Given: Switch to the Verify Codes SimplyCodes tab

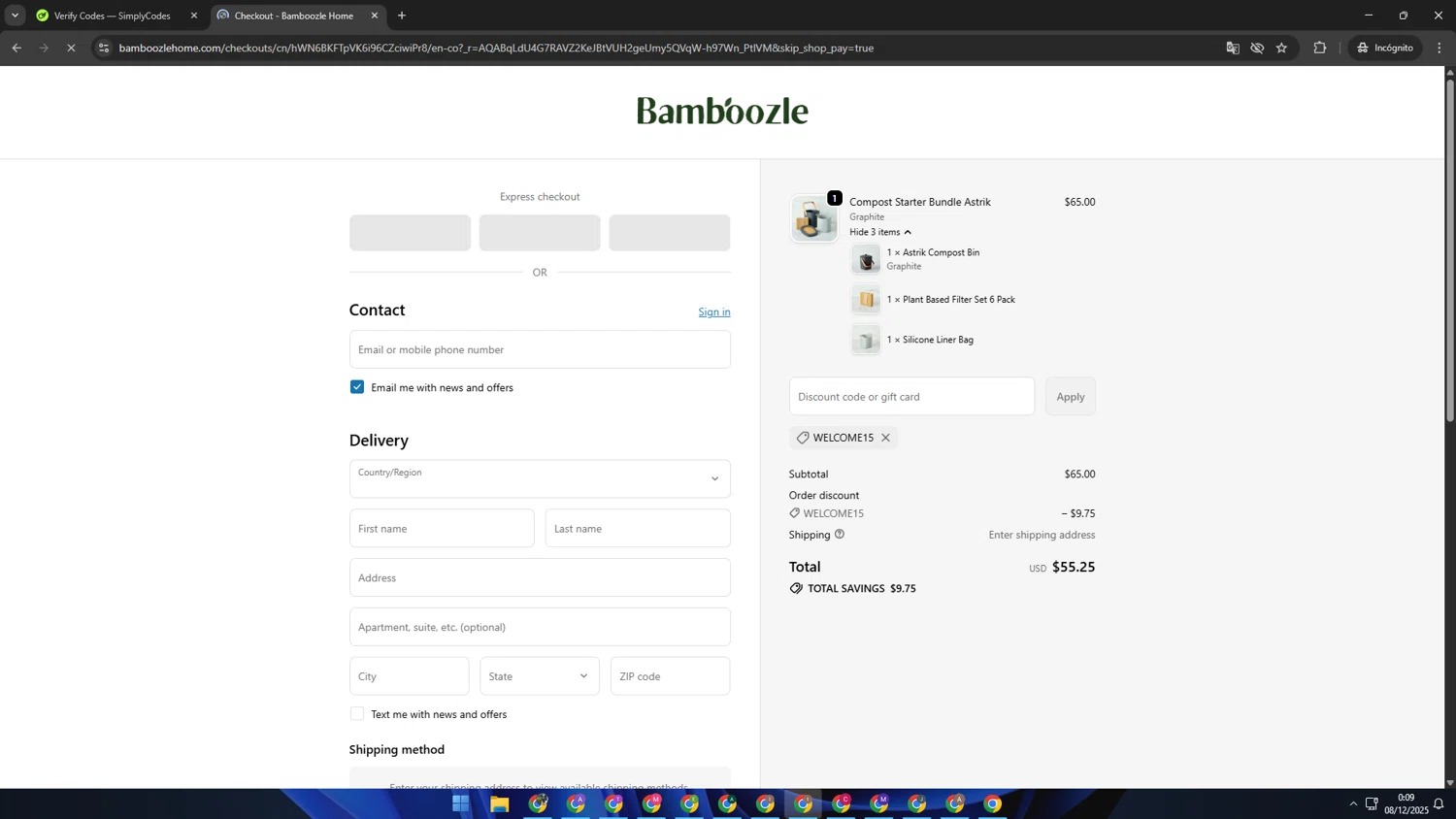Looking at the screenshot, I should pyautogui.click(x=112, y=16).
